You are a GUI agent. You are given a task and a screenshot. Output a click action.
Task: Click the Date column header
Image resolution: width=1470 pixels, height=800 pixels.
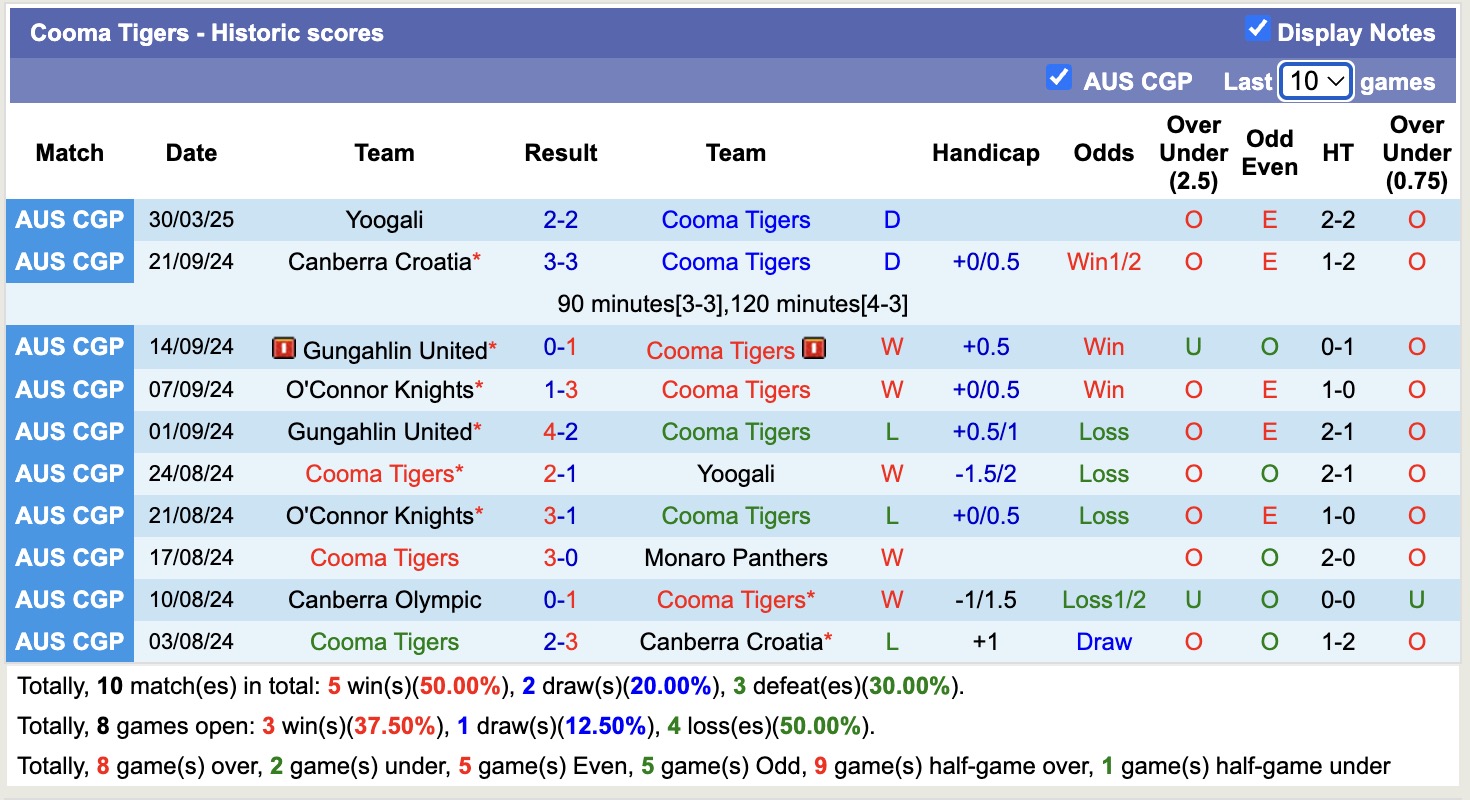click(x=190, y=152)
